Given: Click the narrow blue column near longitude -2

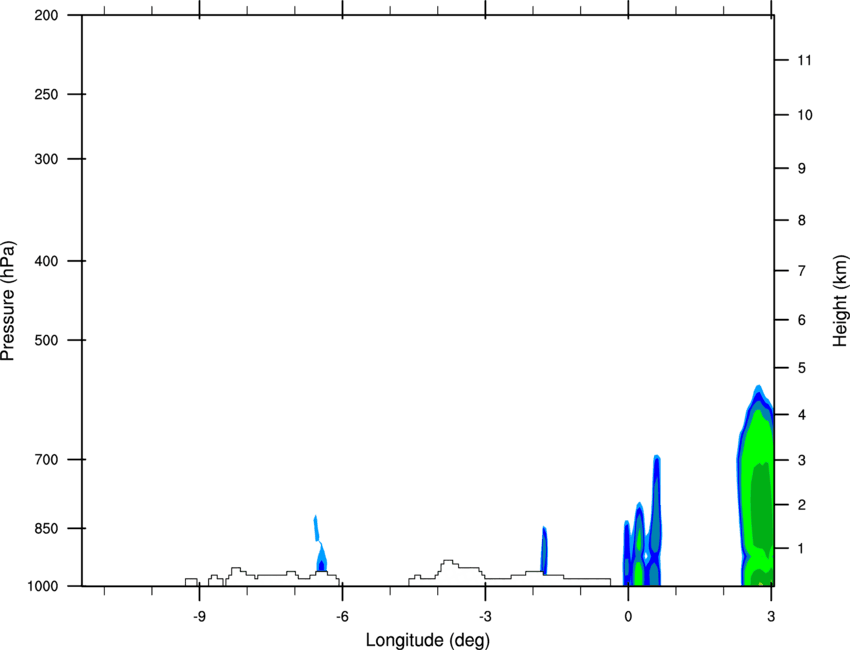Looking at the screenshot, I should 544,550.
